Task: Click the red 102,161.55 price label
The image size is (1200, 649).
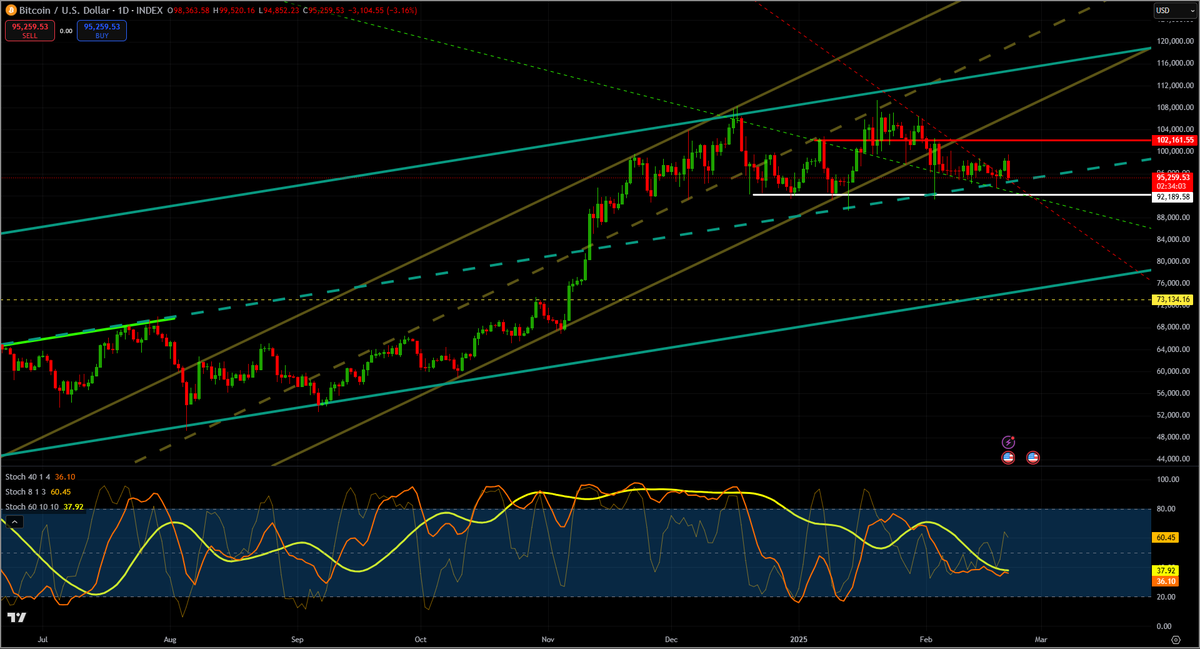Action: (1175, 141)
